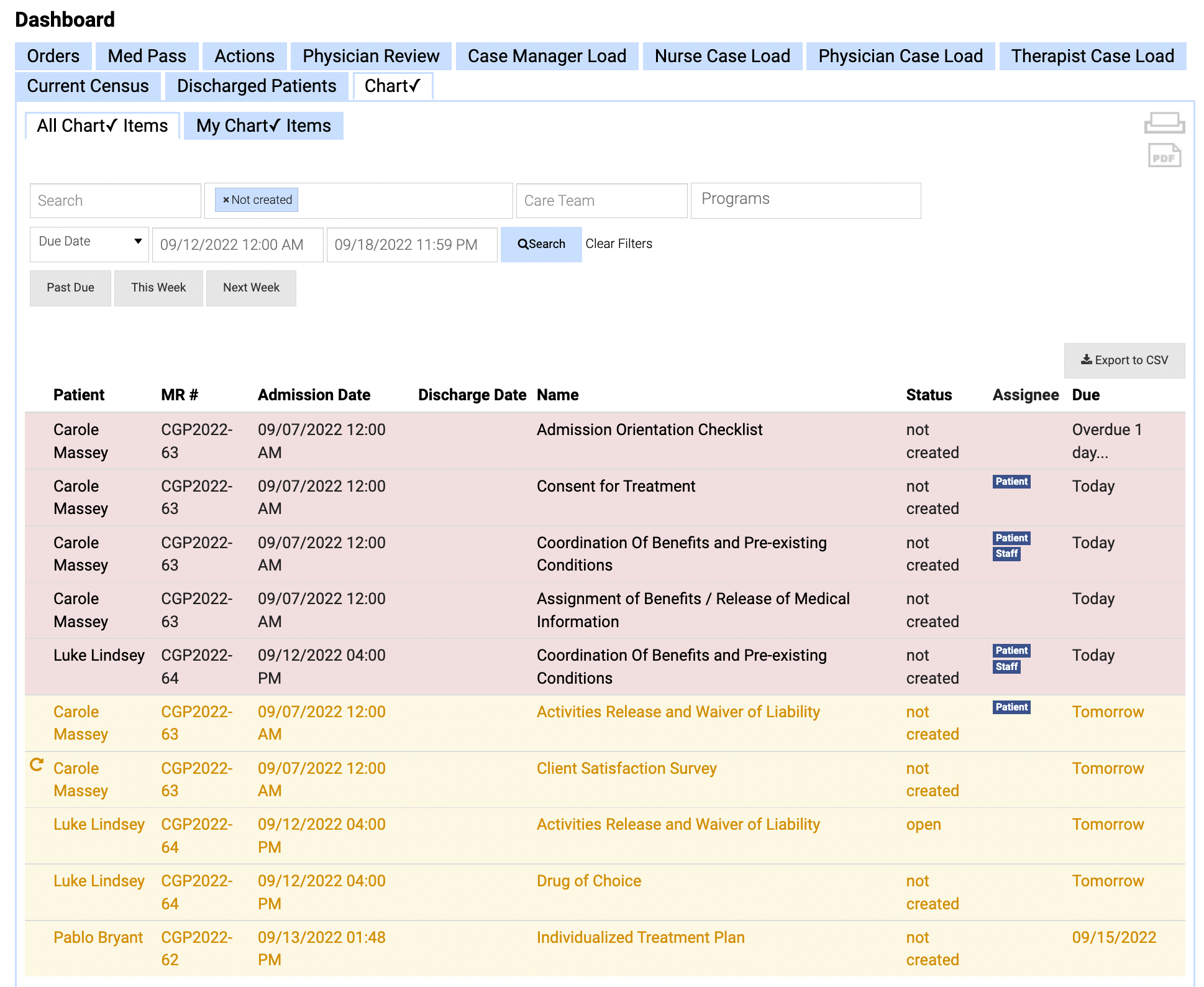Select the Nurse Case Load tab
The height and width of the screenshot is (987, 1204).
722,56
